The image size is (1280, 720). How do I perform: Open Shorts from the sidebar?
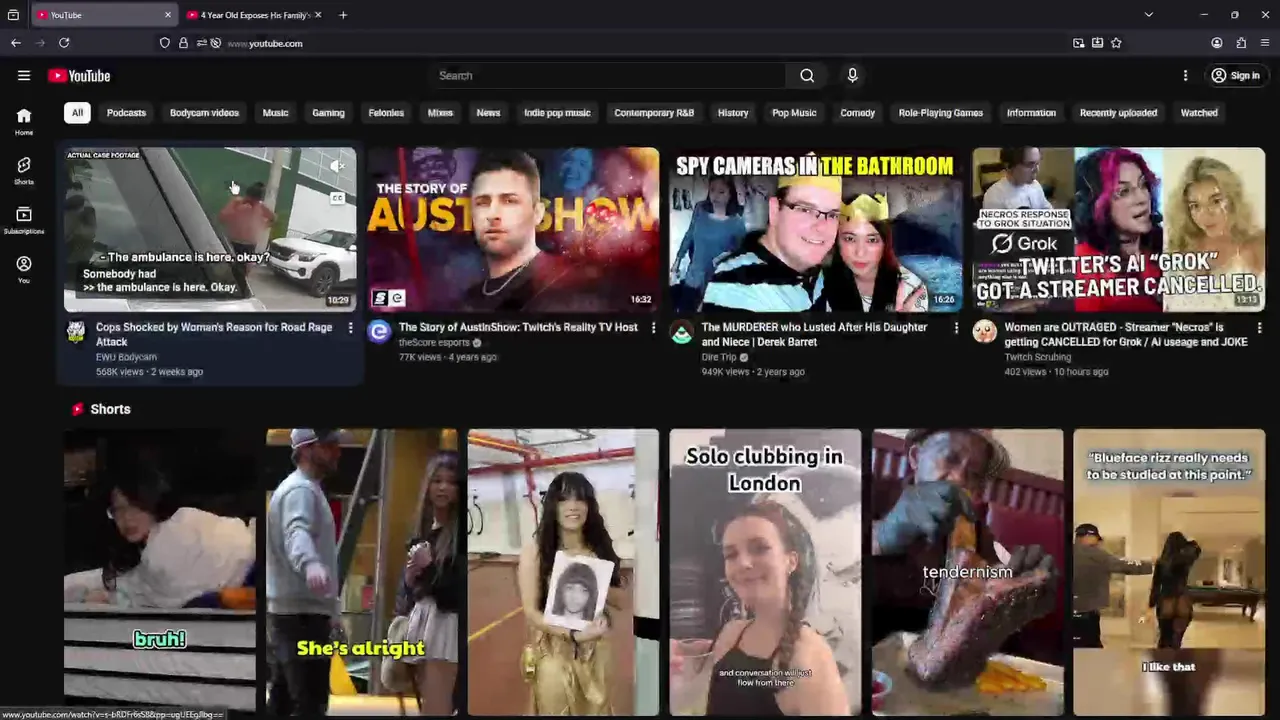pos(24,171)
